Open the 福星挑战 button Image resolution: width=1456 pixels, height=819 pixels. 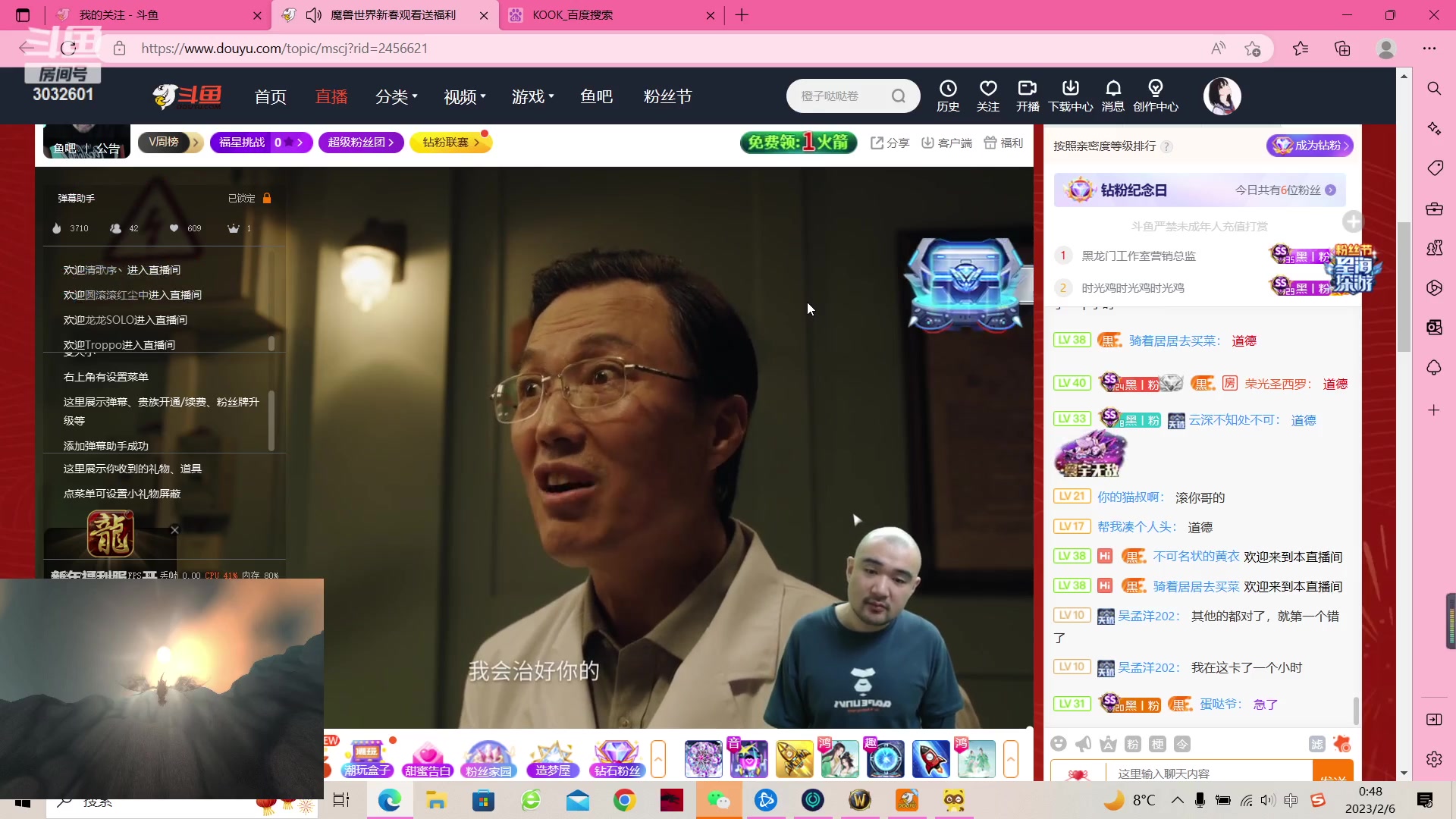click(261, 142)
